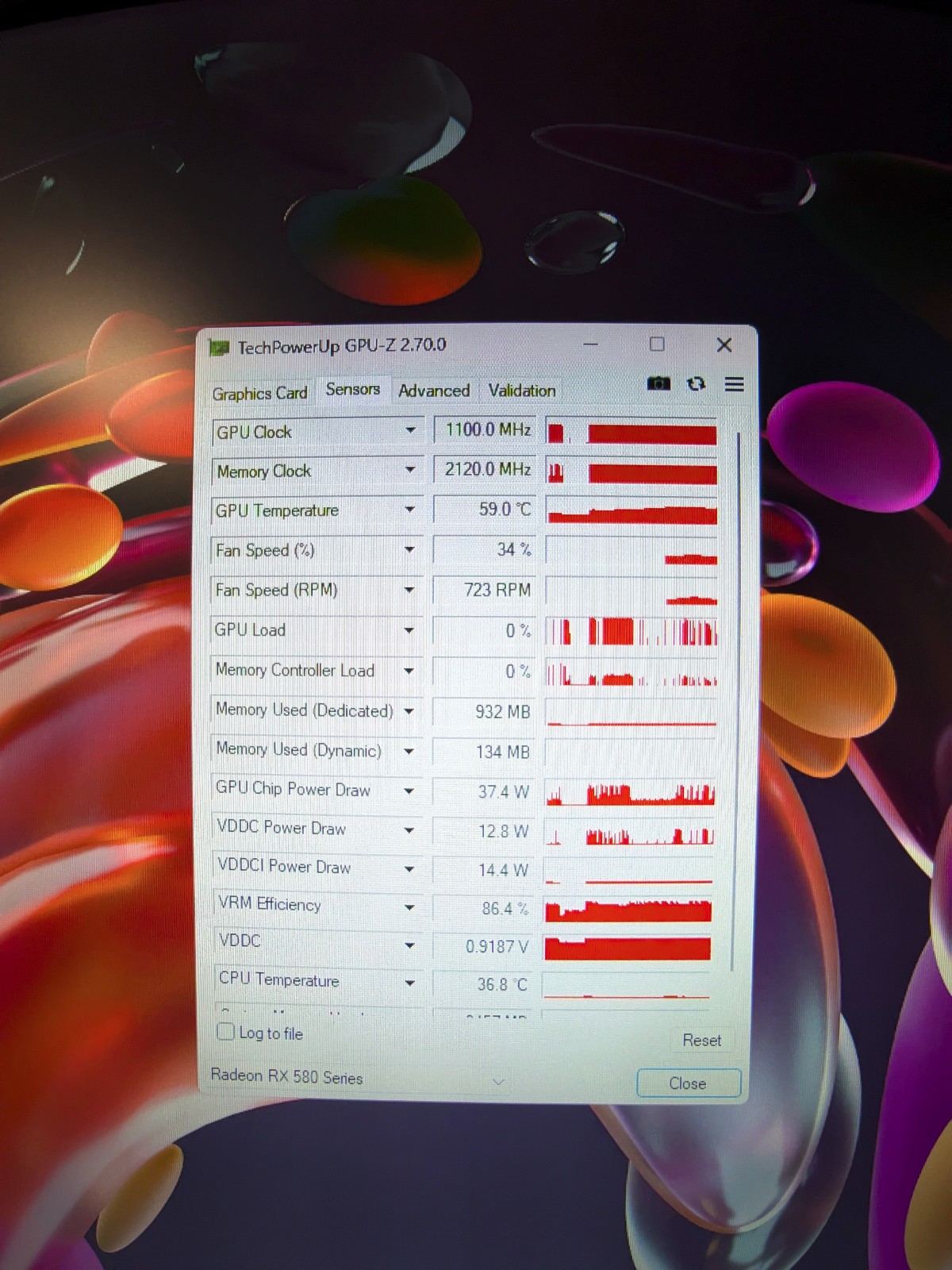Open the Radeon RX 580 Series GPU selector
Viewport: 952px width, 1270px height.
coord(359,1078)
